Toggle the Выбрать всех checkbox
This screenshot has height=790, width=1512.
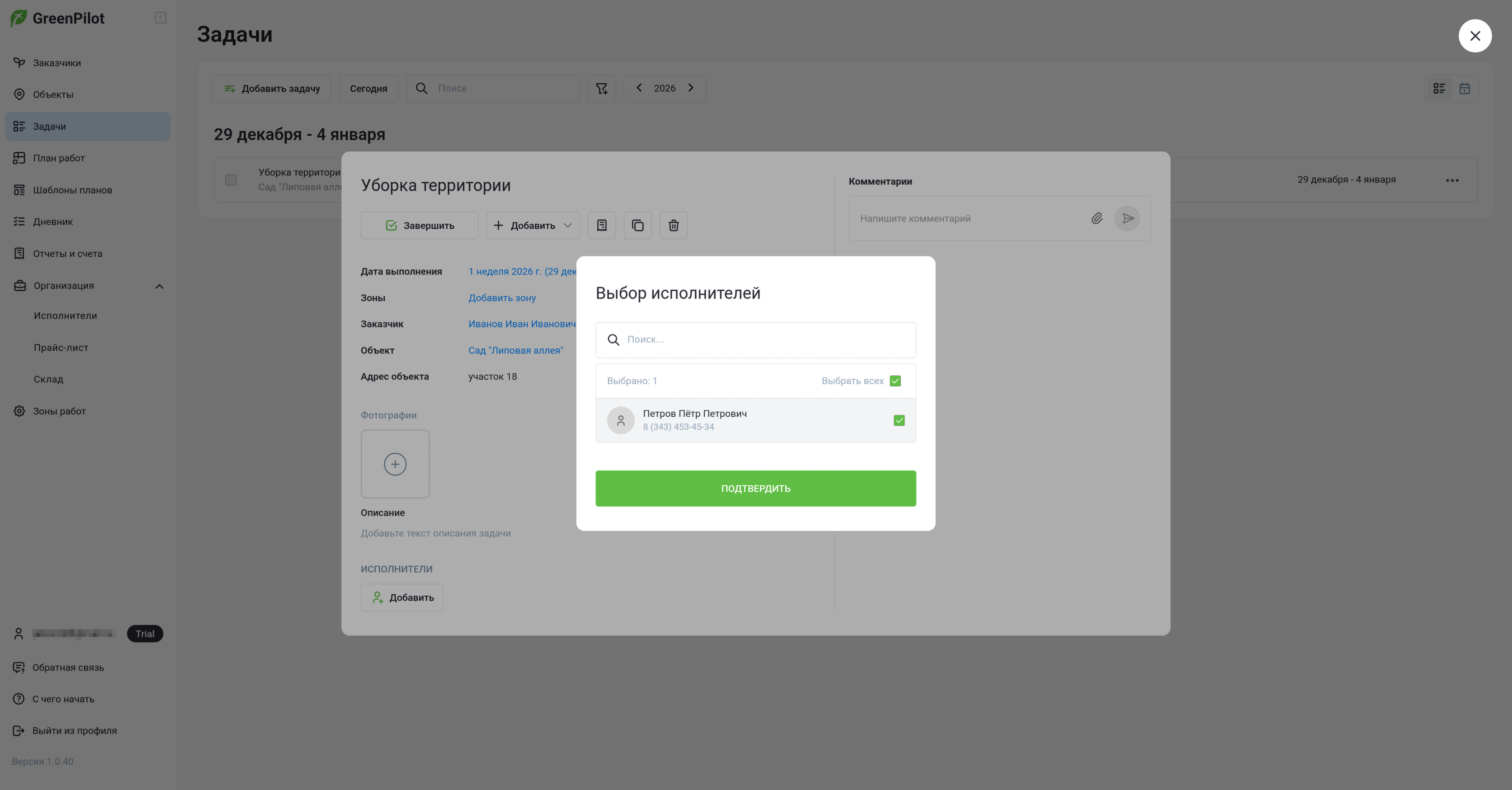point(895,381)
